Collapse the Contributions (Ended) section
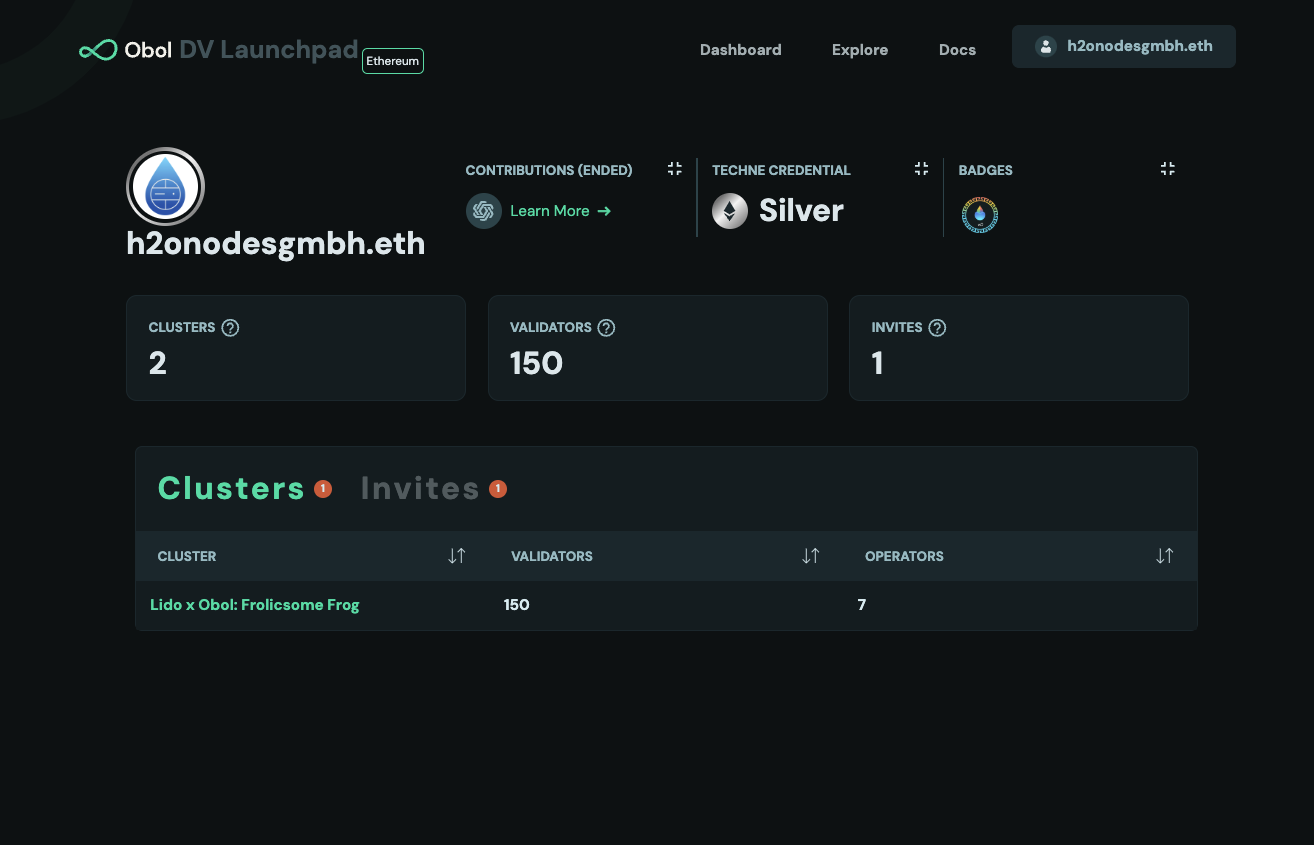The image size is (1314, 845). tap(675, 169)
